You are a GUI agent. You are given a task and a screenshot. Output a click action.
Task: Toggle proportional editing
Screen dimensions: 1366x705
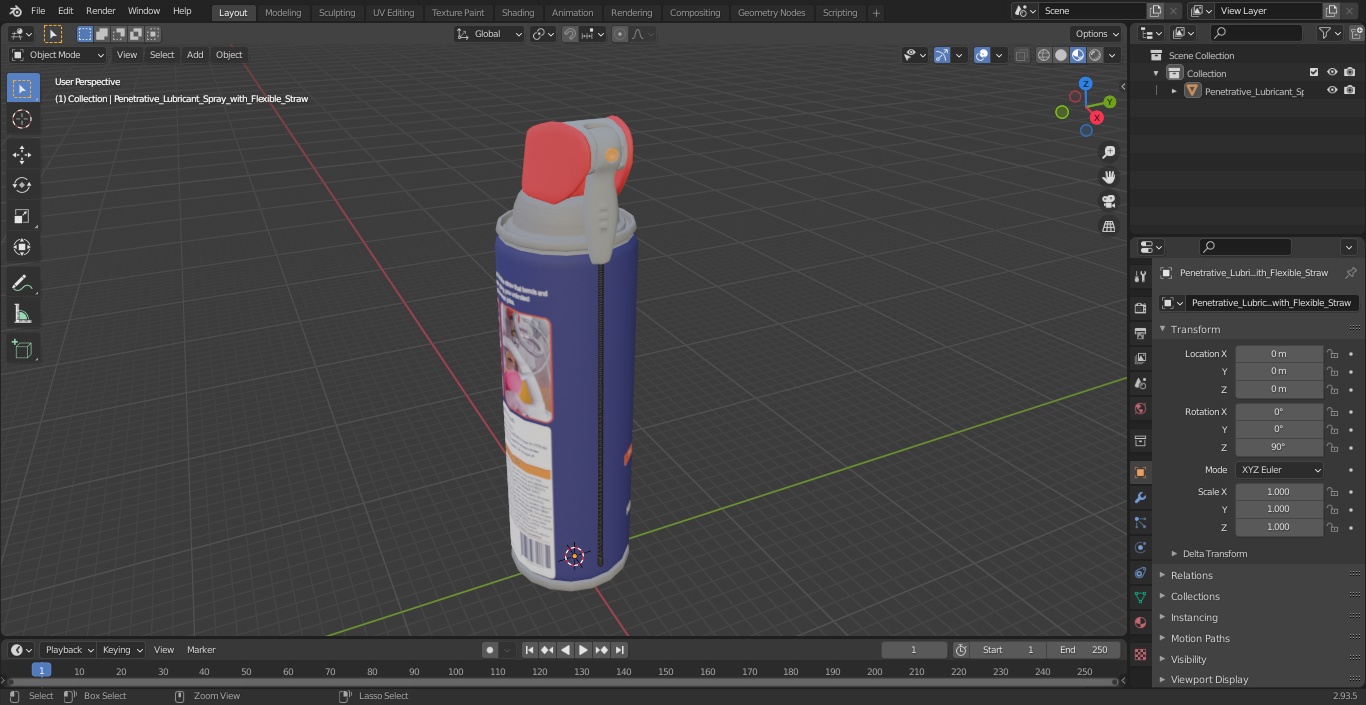[x=620, y=34]
